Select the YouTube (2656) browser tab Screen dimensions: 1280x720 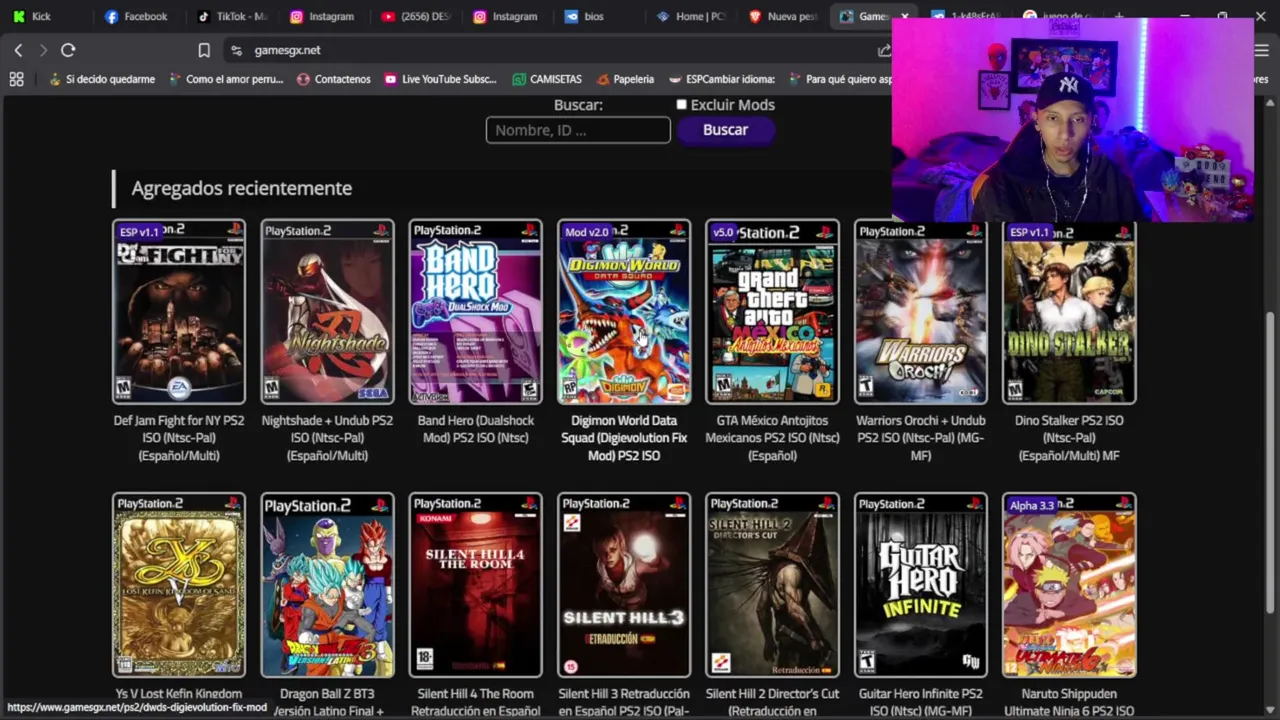tap(416, 16)
